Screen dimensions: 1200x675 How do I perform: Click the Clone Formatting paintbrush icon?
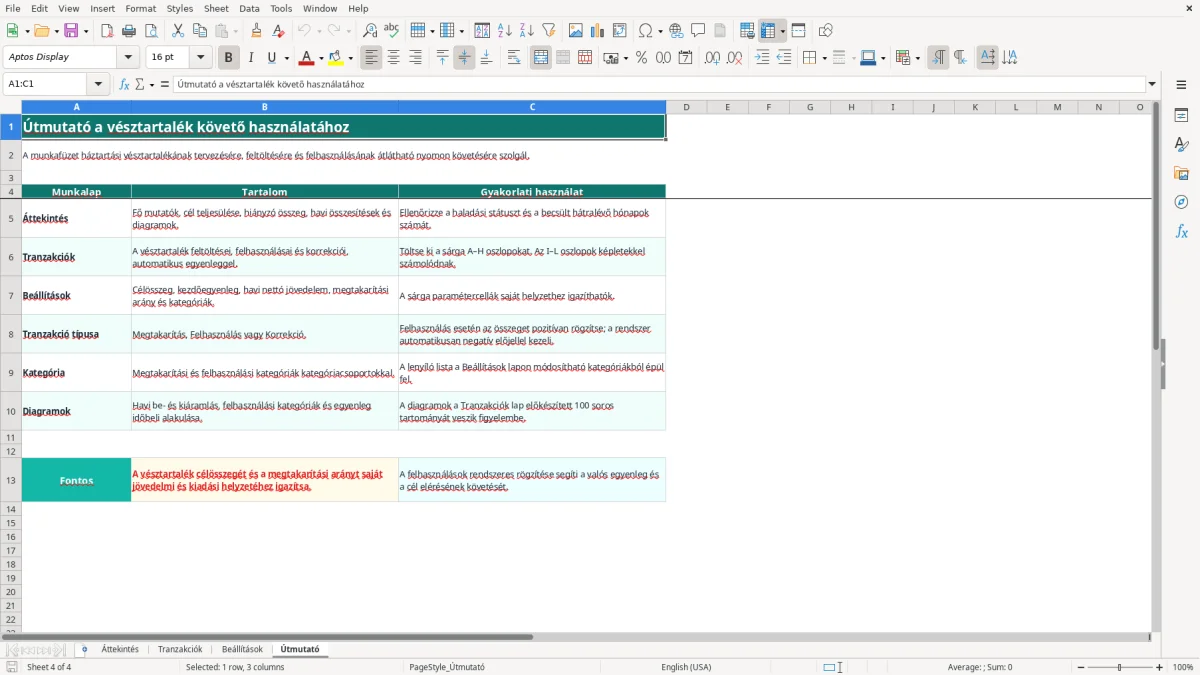pyautogui.click(x=257, y=31)
